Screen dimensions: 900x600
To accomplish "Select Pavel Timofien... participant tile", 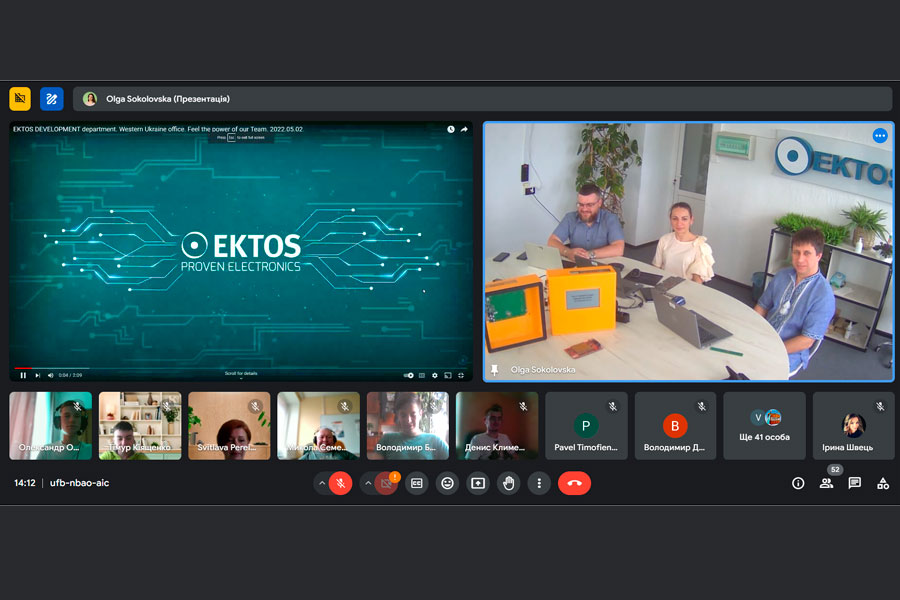I will 586,426.
